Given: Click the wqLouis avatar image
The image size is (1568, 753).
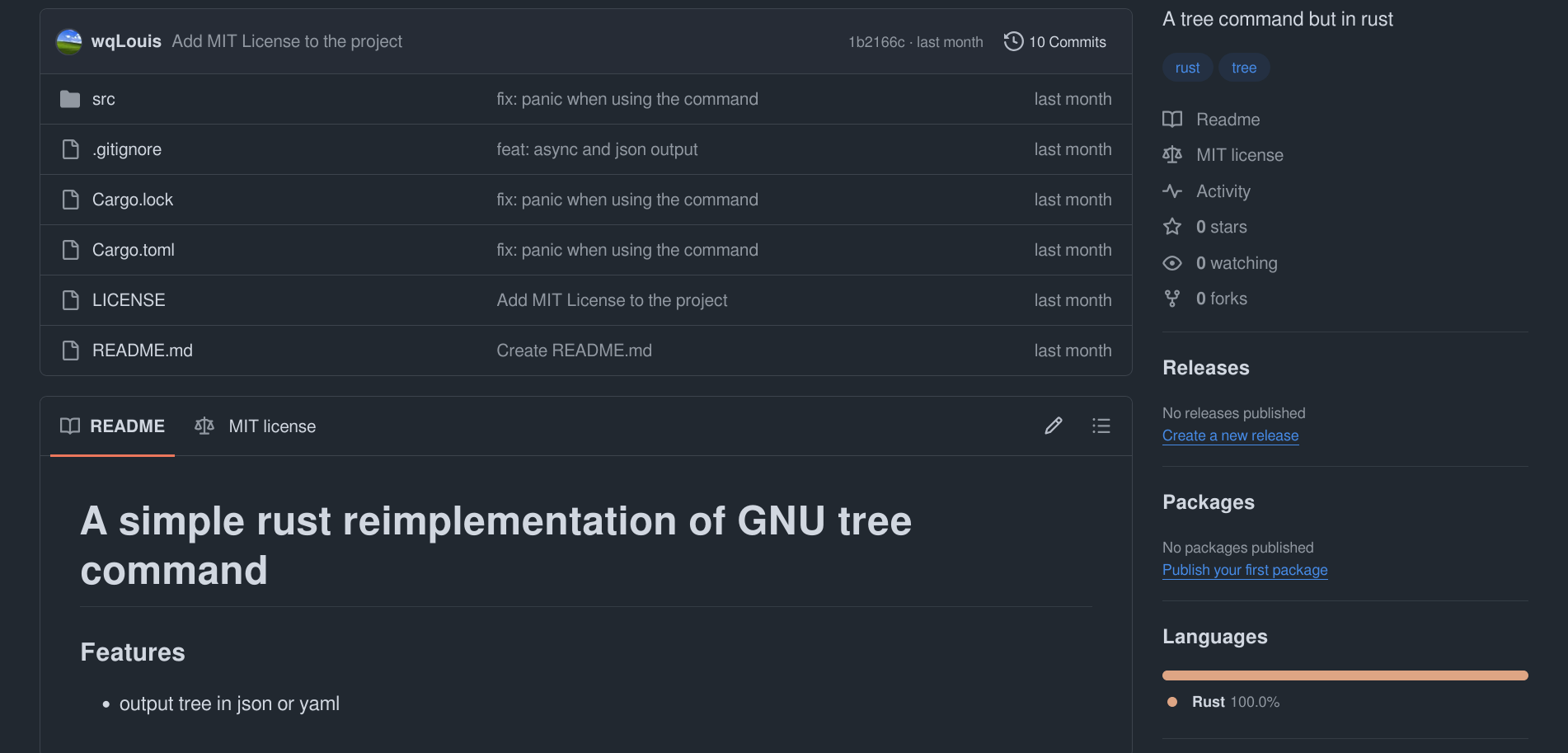Looking at the screenshot, I should tap(69, 41).
